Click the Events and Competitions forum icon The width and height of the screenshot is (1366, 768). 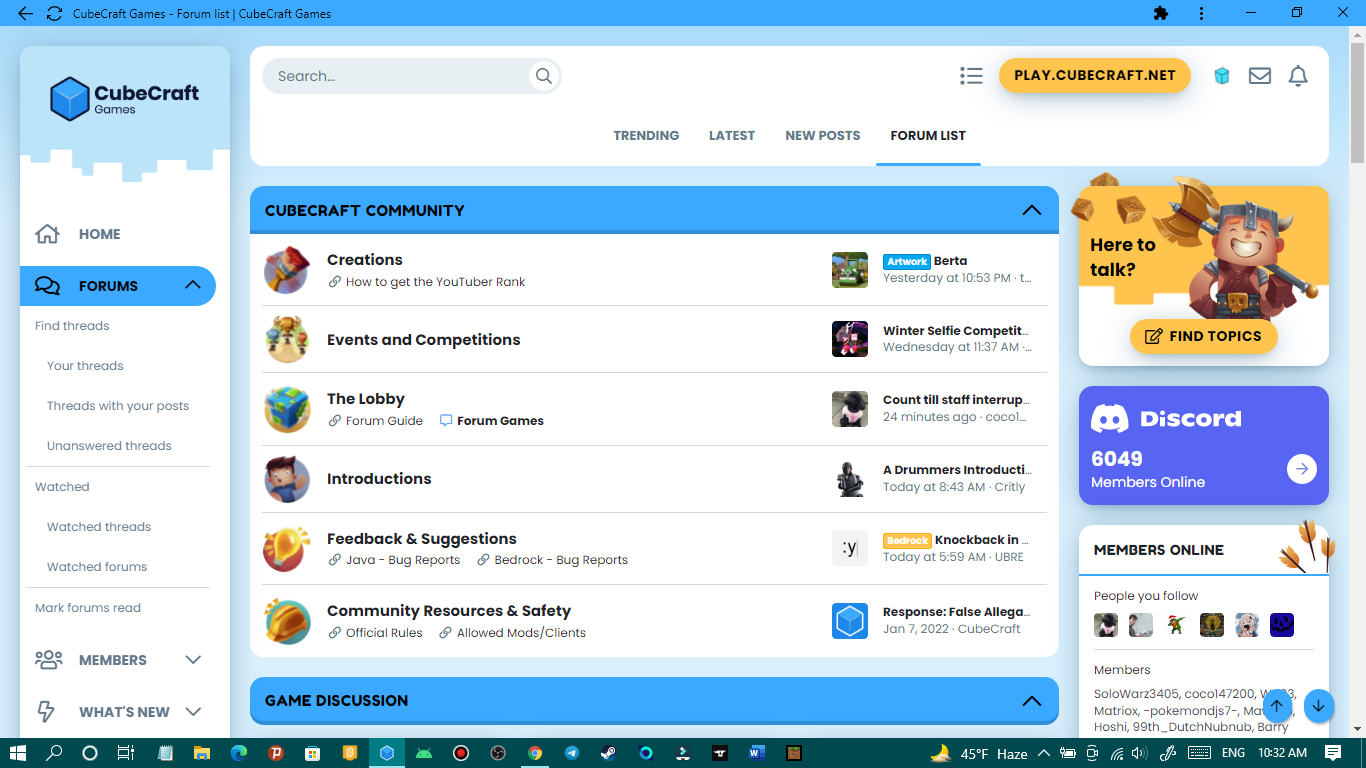click(287, 339)
